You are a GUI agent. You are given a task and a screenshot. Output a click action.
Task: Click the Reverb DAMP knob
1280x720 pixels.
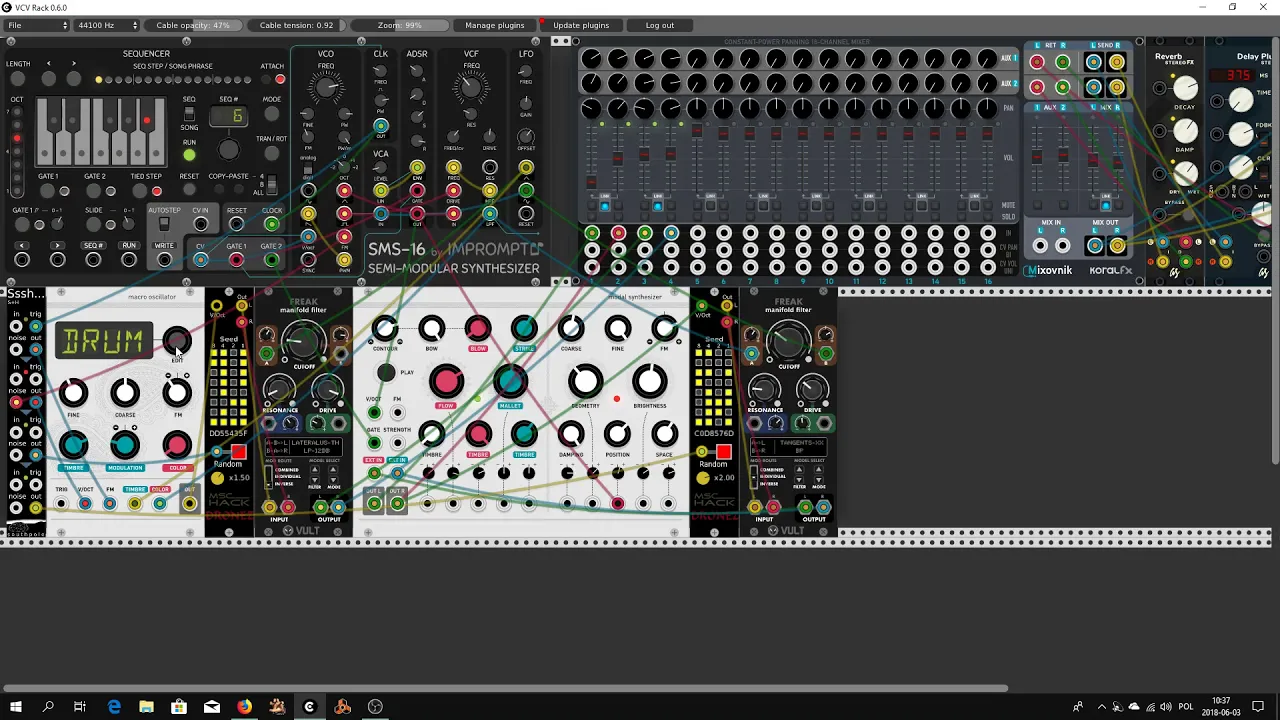pyautogui.click(x=1185, y=131)
